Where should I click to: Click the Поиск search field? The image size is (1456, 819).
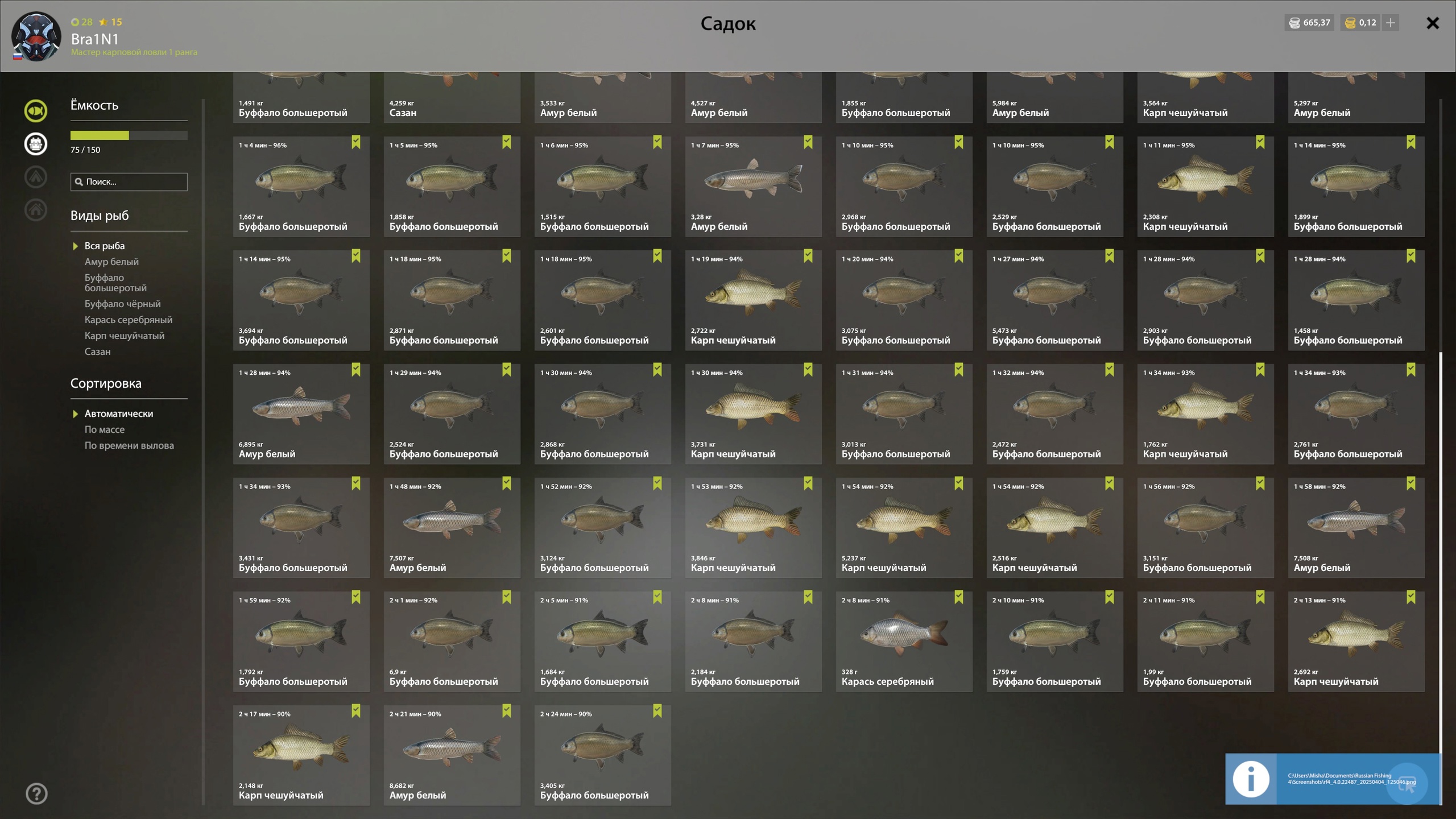(129, 182)
